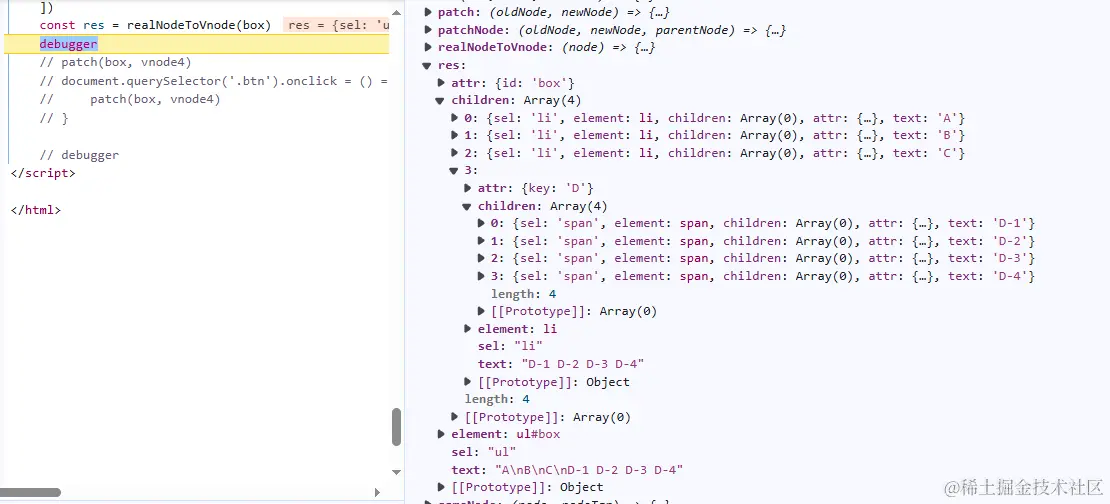
Task: Collapse the top-level children Array(4)
Action: [x=441, y=101]
